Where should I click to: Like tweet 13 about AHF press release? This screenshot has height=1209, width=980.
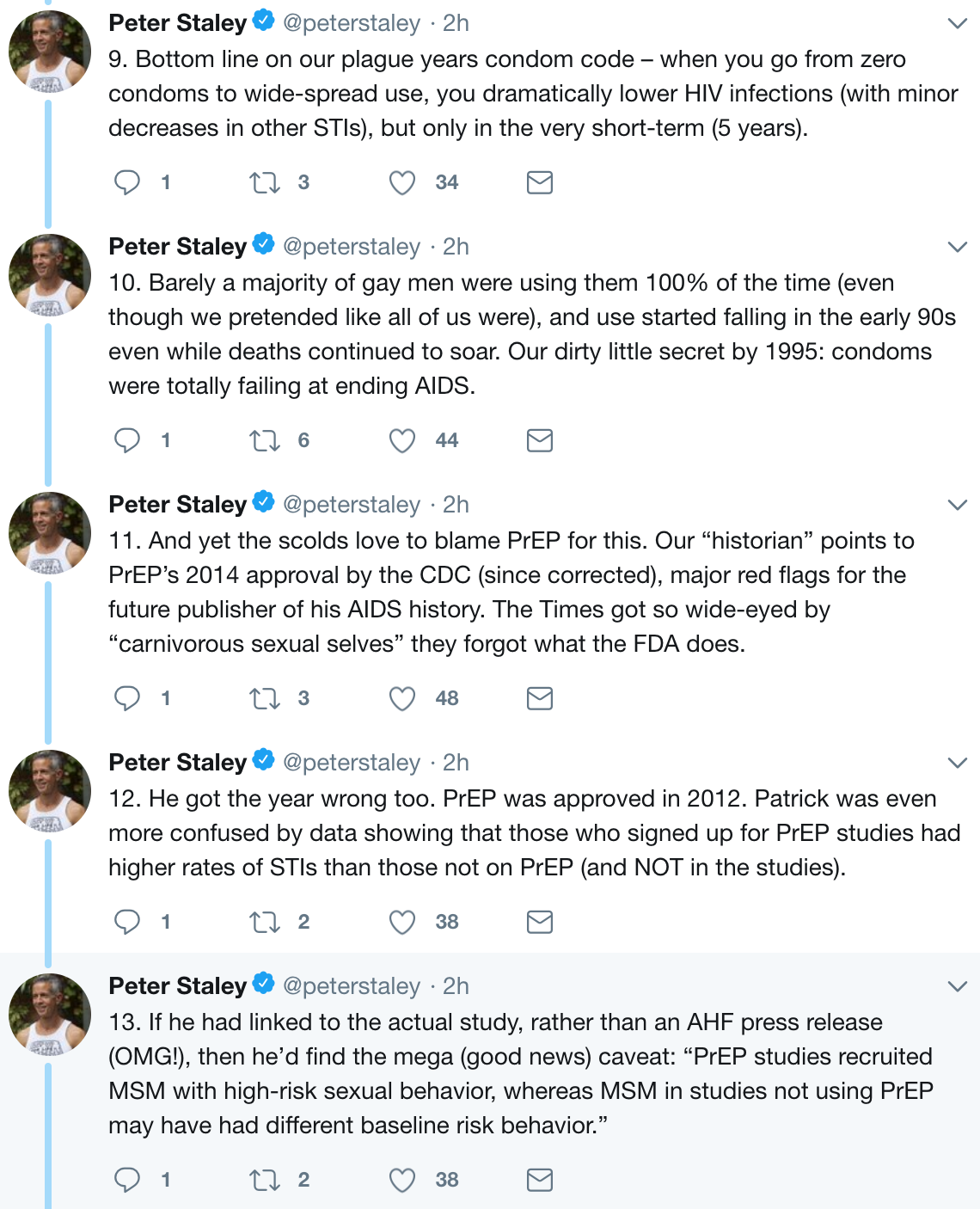click(x=402, y=1180)
